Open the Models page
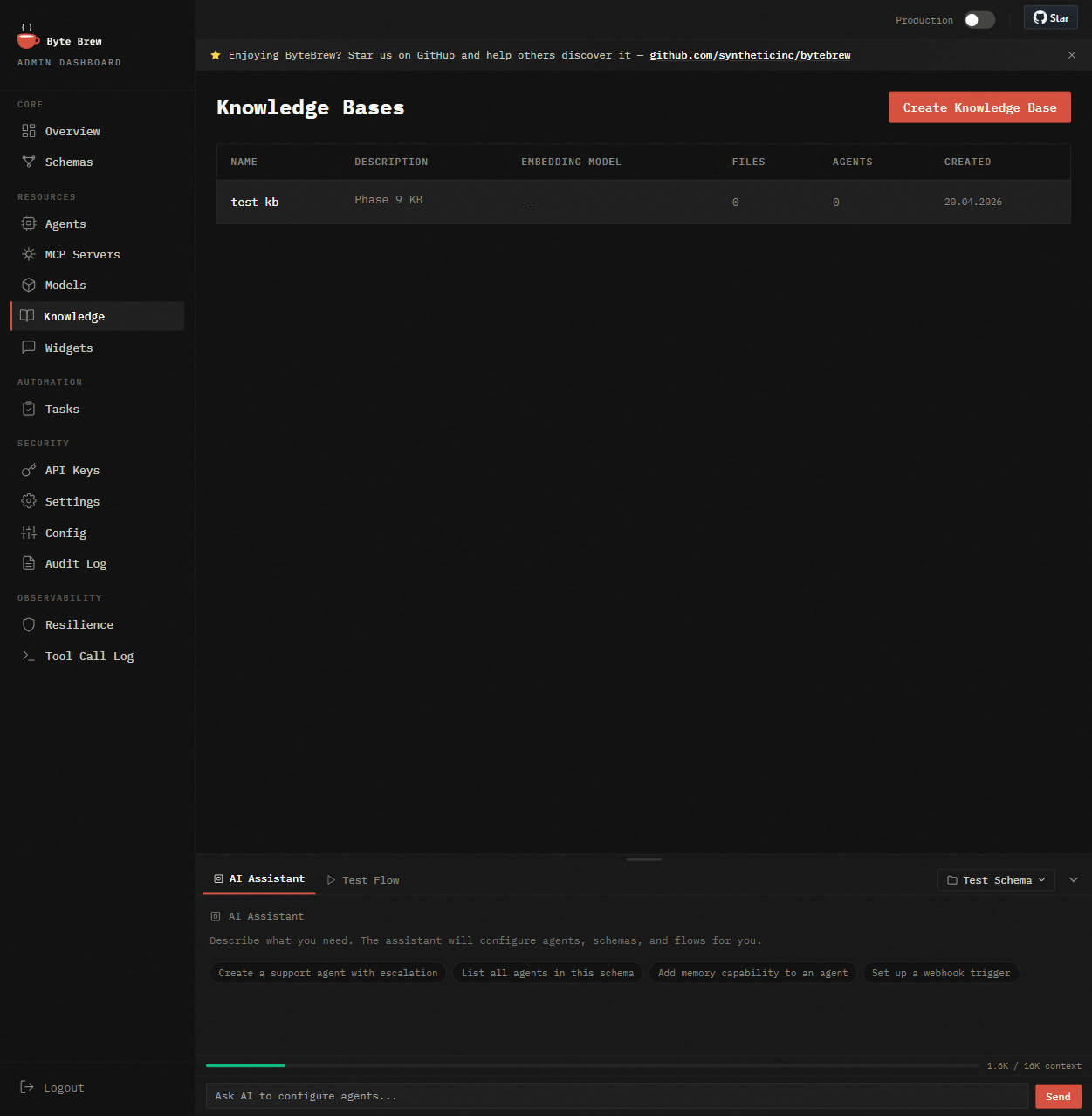This screenshot has height=1116, width=1092. [x=97, y=285]
